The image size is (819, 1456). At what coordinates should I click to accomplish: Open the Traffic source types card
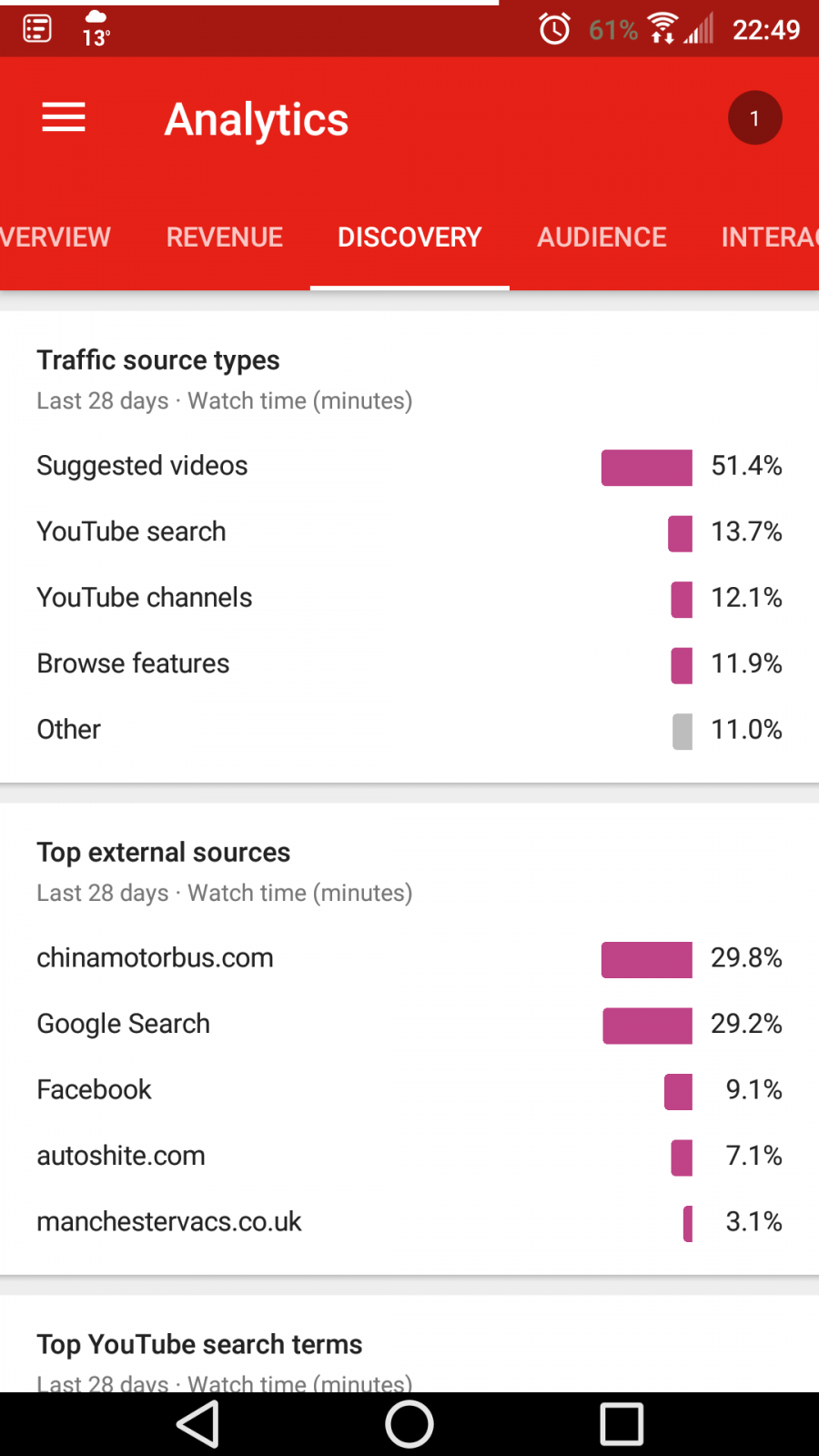pyautogui.click(x=409, y=547)
